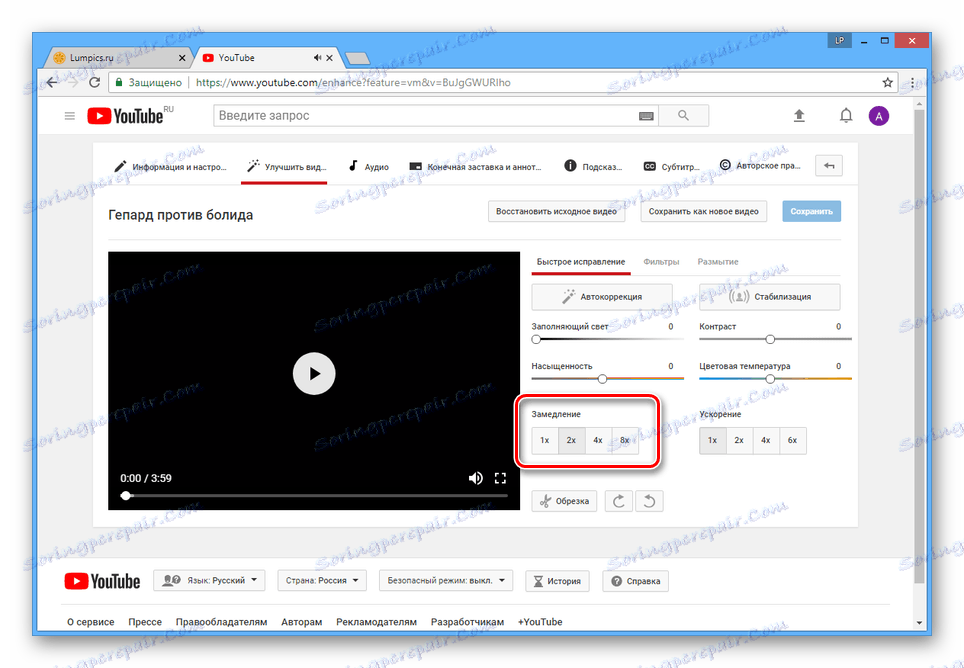
Task: Mute the video player volume
Action: (x=476, y=478)
